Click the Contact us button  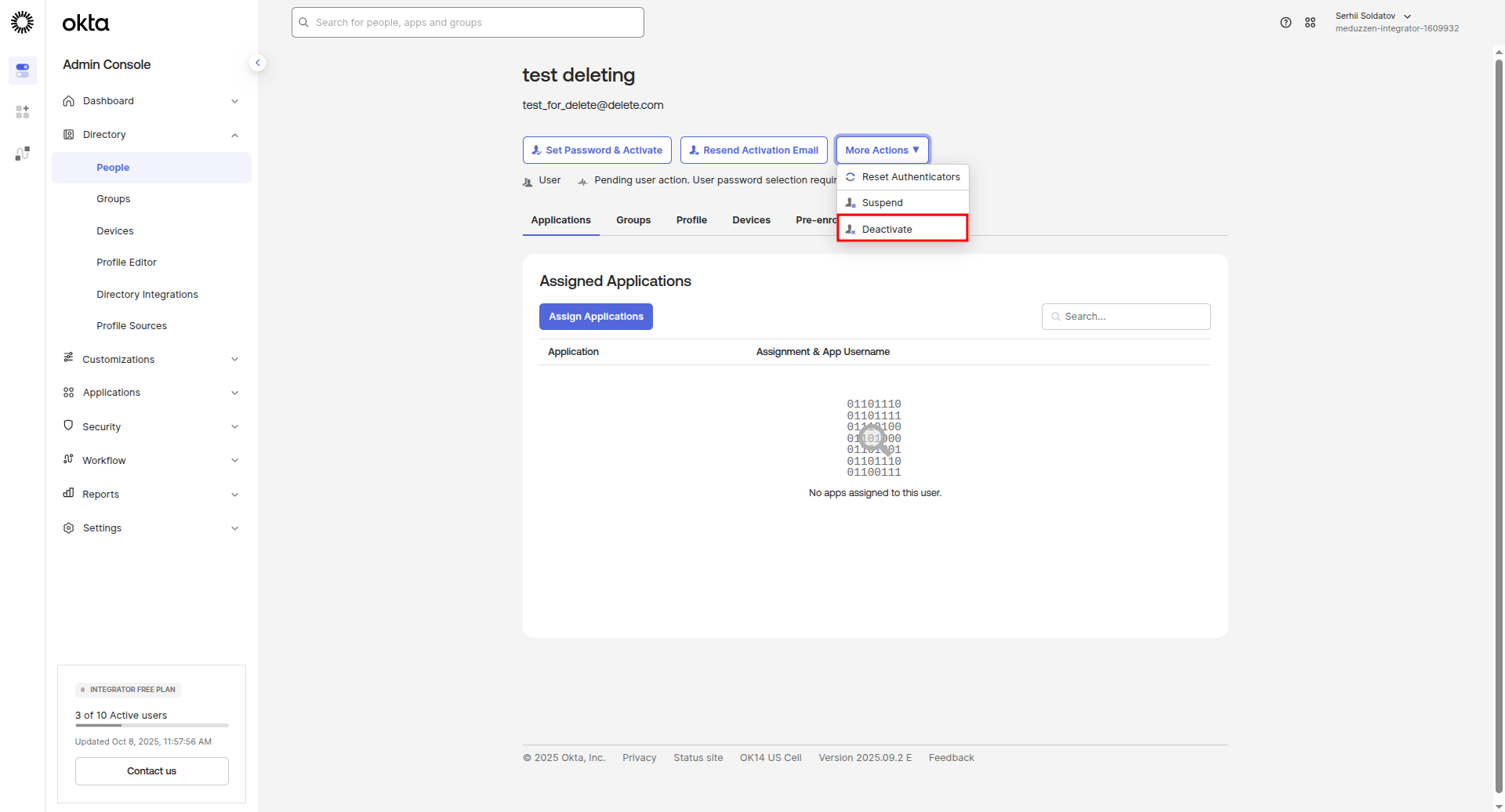pyautogui.click(x=151, y=771)
